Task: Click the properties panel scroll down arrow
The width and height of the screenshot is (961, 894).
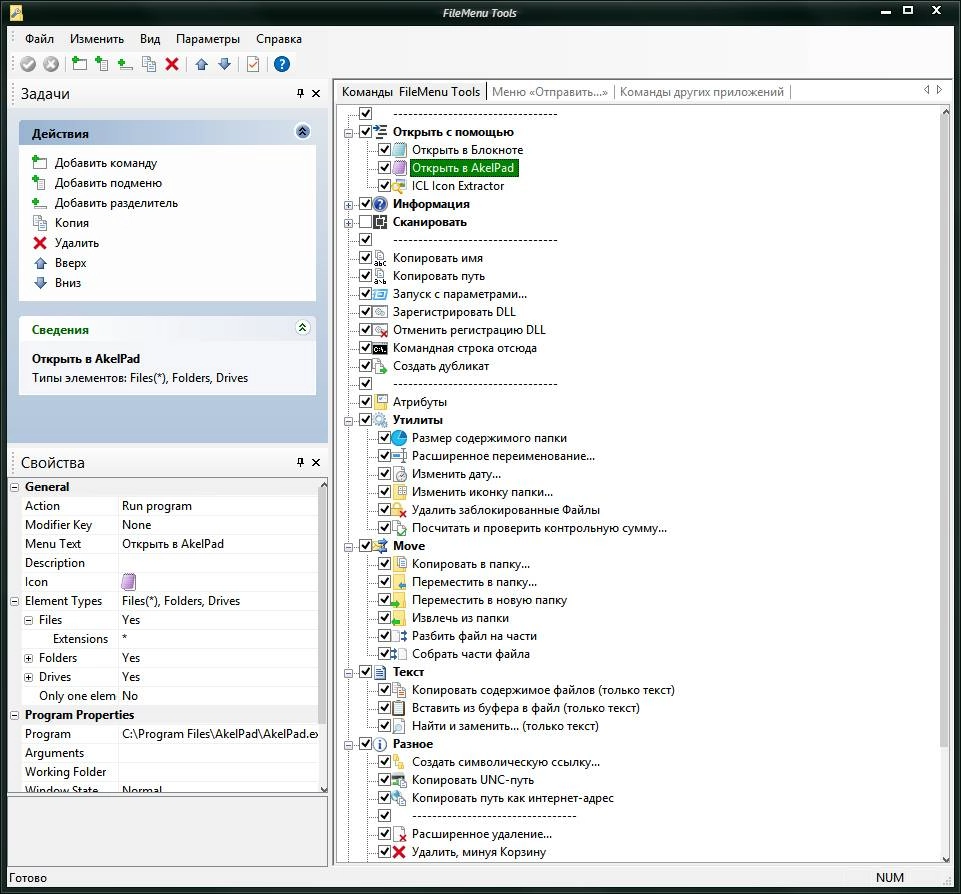Action: pyautogui.click(x=324, y=789)
